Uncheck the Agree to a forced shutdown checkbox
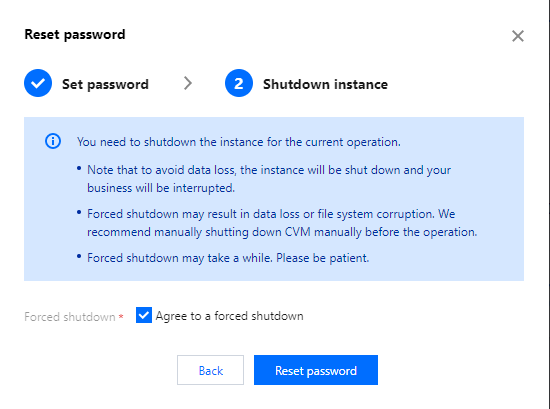550x409 pixels. (144, 315)
